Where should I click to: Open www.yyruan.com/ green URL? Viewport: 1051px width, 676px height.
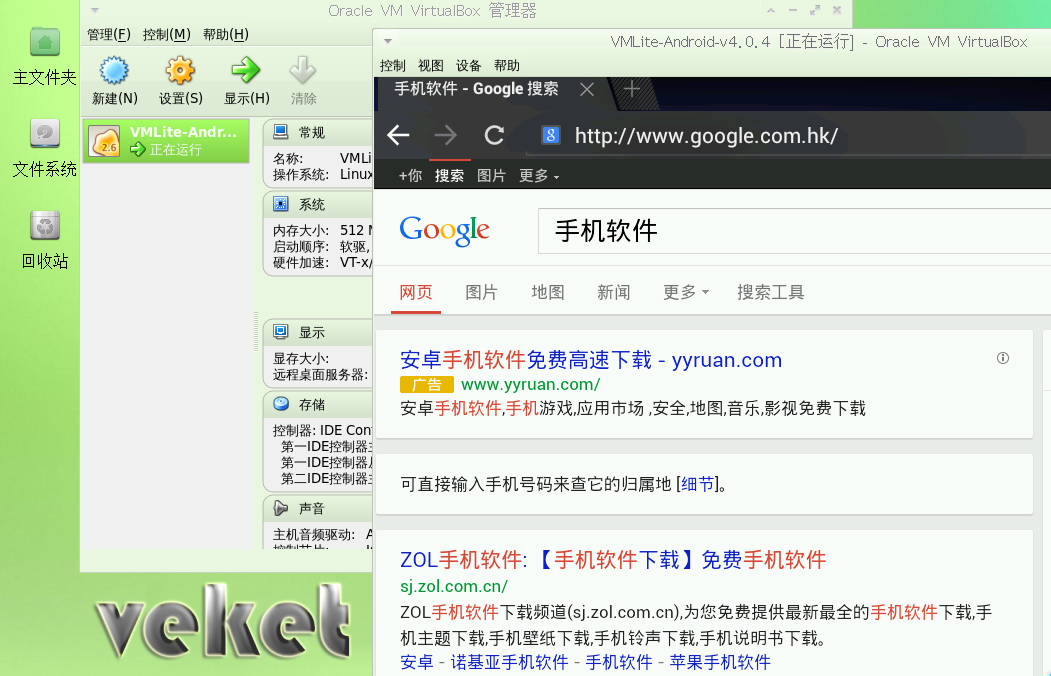click(530, 385)
